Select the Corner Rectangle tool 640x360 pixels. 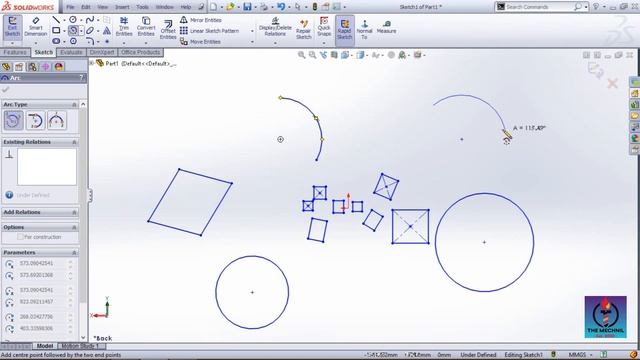pos(56,31)
